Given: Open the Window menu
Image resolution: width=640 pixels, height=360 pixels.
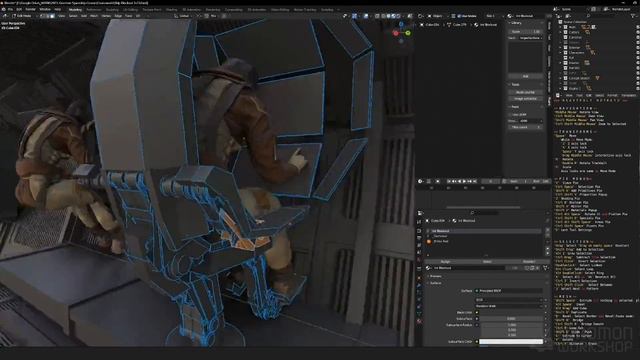Looking at the screenshot, I should point(45,9).
